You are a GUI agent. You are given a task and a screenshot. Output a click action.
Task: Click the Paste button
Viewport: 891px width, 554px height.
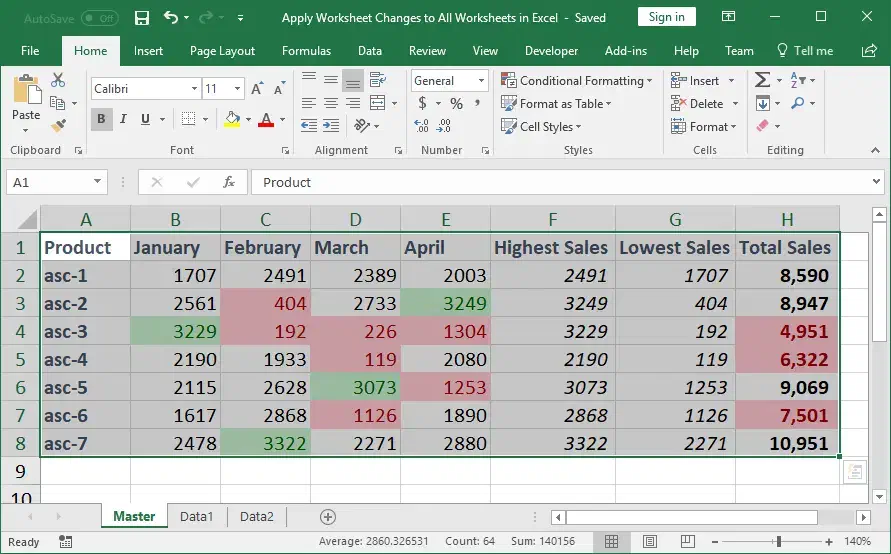coord(26,98)
